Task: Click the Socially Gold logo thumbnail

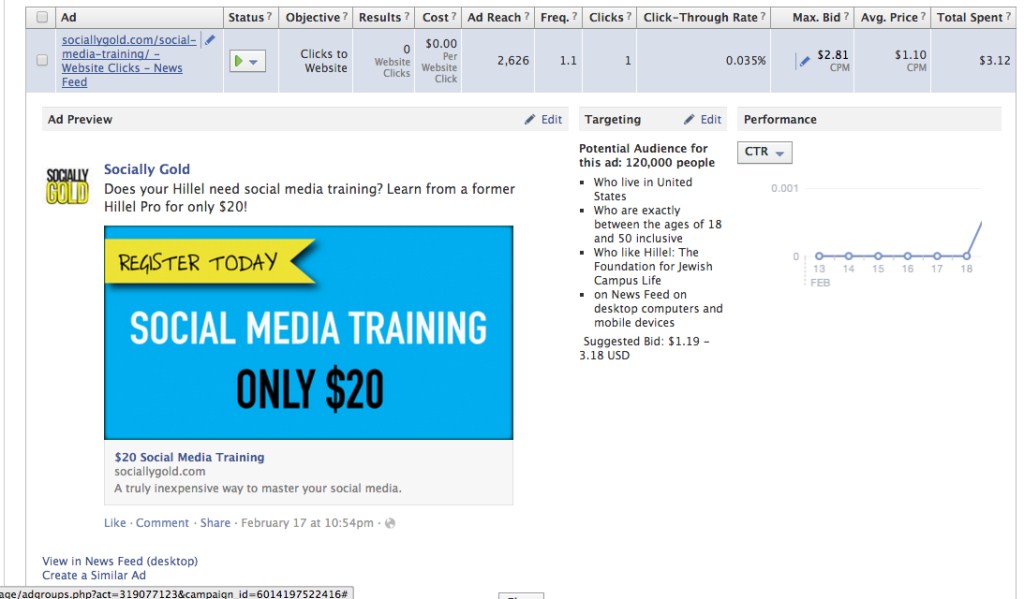Action: click(x=67, y=186)
